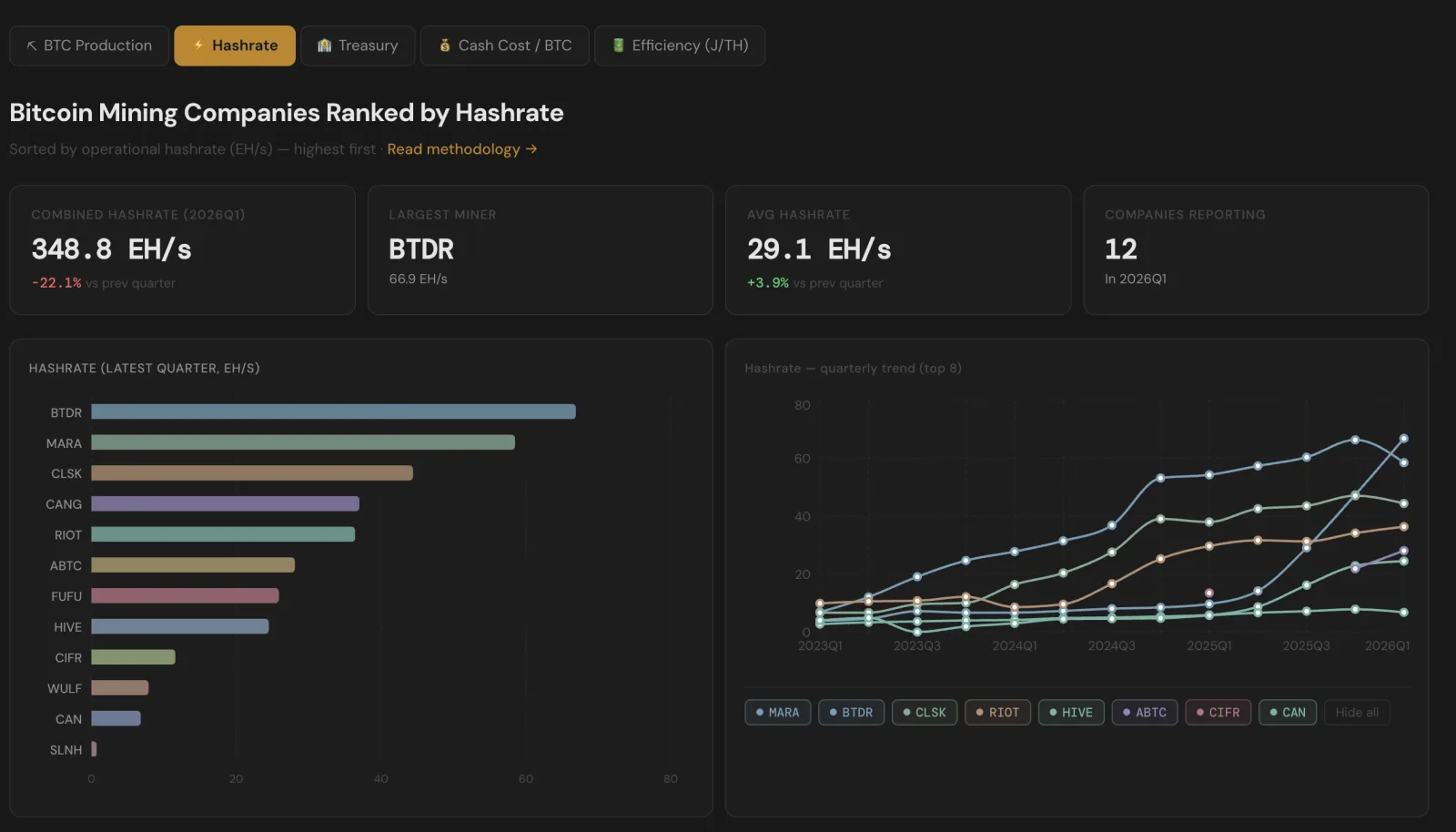Select the CANG bar in chart

pyautogui.click(x=225, y=504)
